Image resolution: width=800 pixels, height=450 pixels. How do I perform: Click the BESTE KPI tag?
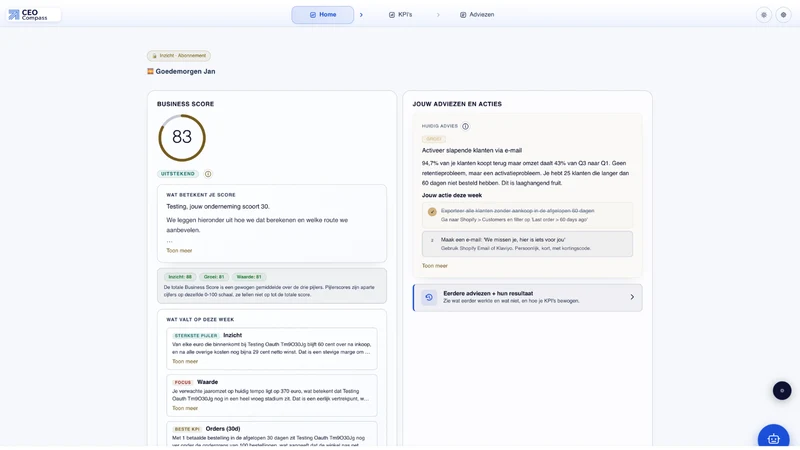tap(187, 429)
